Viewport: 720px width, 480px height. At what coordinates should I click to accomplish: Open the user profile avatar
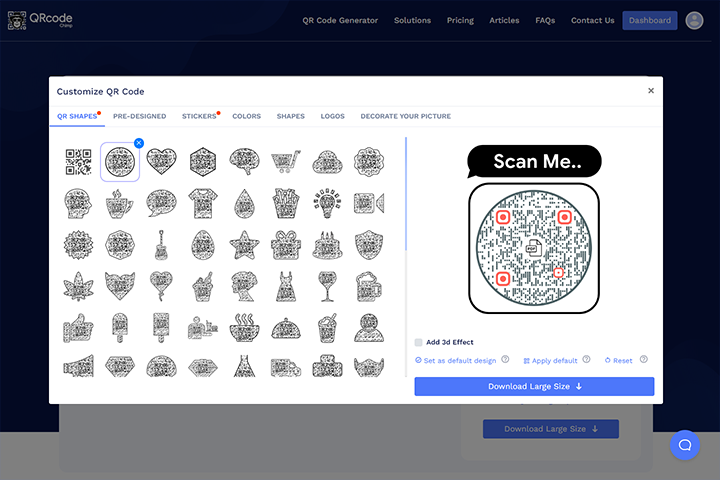(694, 20)
